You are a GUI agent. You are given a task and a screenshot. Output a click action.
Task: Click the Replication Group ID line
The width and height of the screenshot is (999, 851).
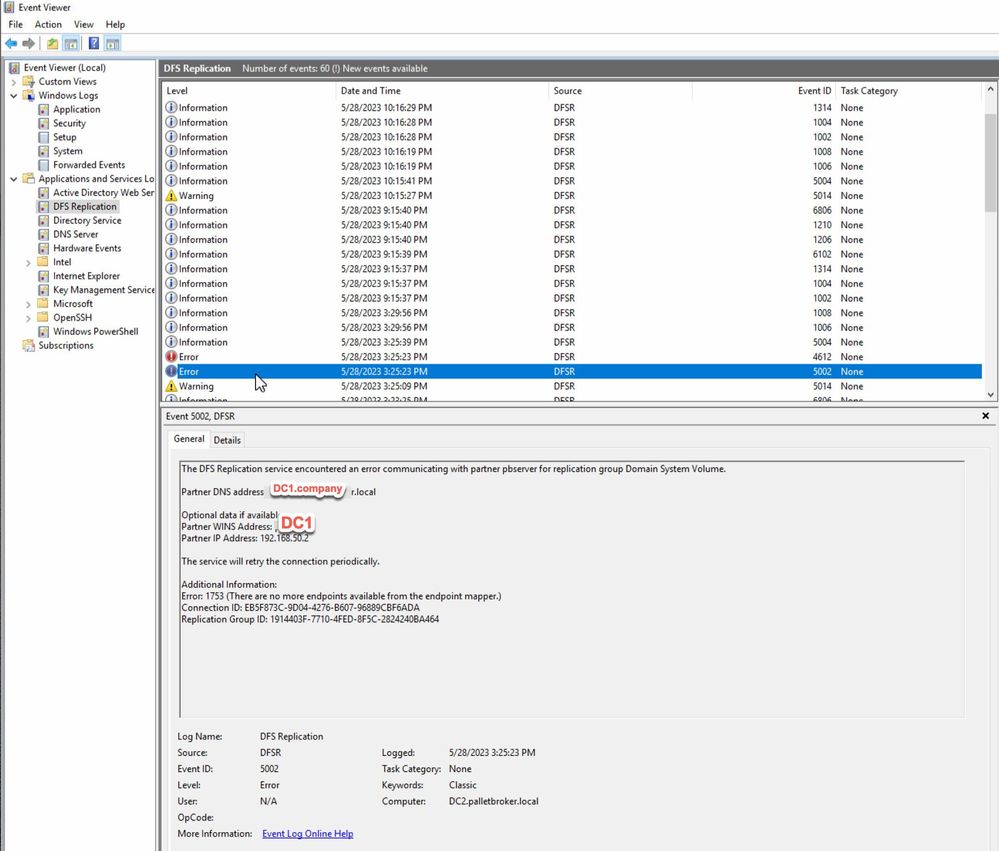310,619
